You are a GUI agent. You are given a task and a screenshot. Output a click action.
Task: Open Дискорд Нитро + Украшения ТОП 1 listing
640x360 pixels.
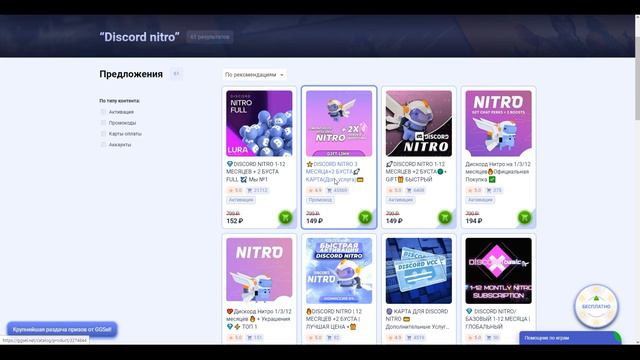point(258,319)
